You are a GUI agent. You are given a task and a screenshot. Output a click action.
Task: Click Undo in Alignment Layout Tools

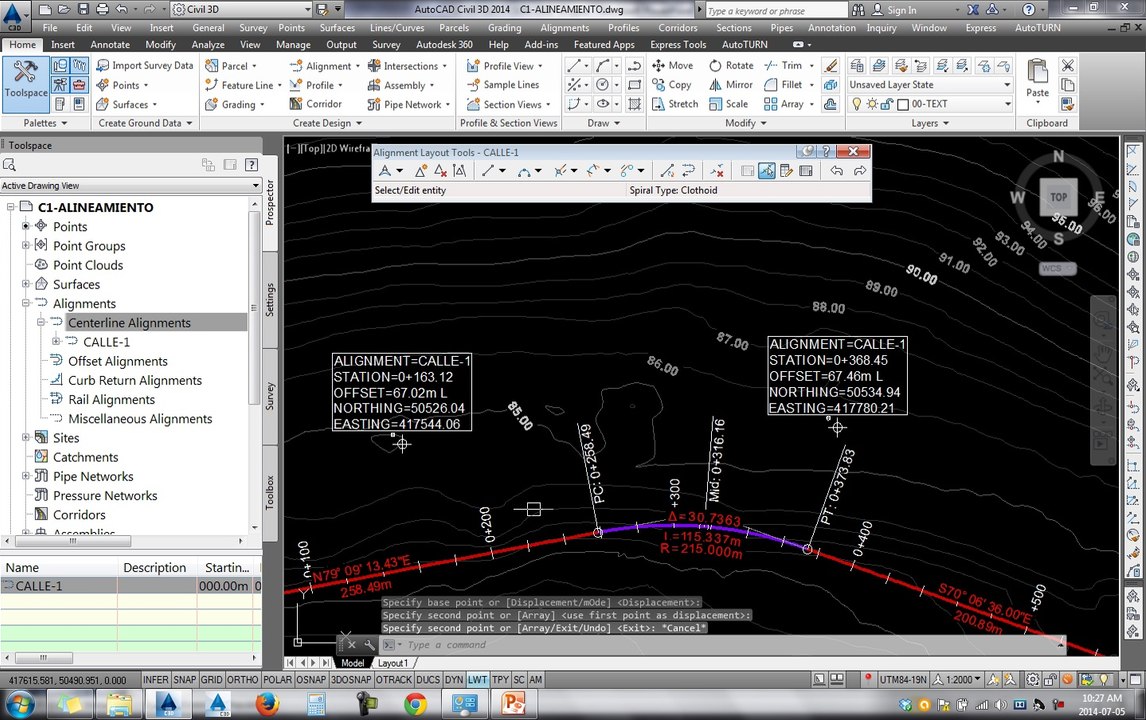pyautogui.click(x=836, y=171)
